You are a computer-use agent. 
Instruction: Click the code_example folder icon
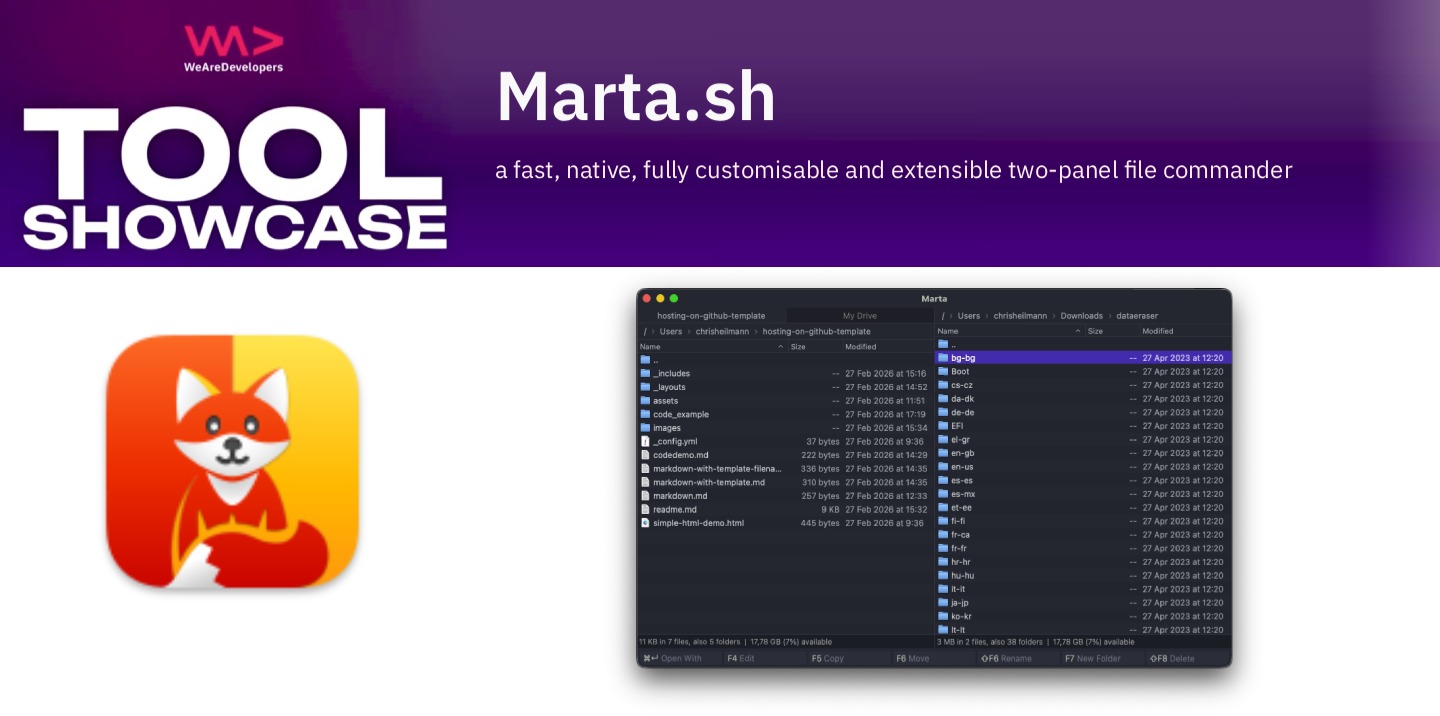click(x=645, y=414)
